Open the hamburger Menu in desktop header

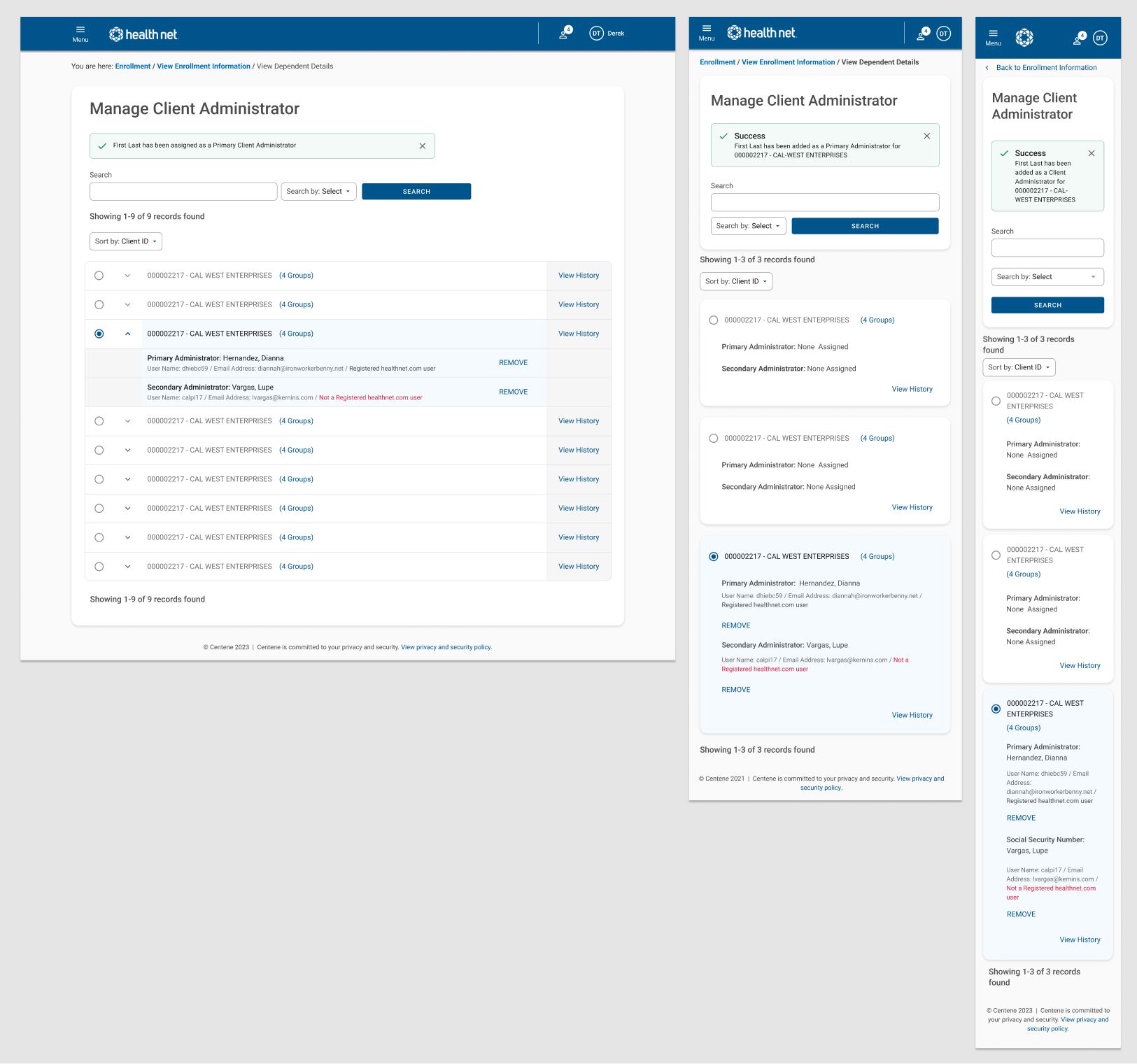pyautogui.click(x=80, y=34)
